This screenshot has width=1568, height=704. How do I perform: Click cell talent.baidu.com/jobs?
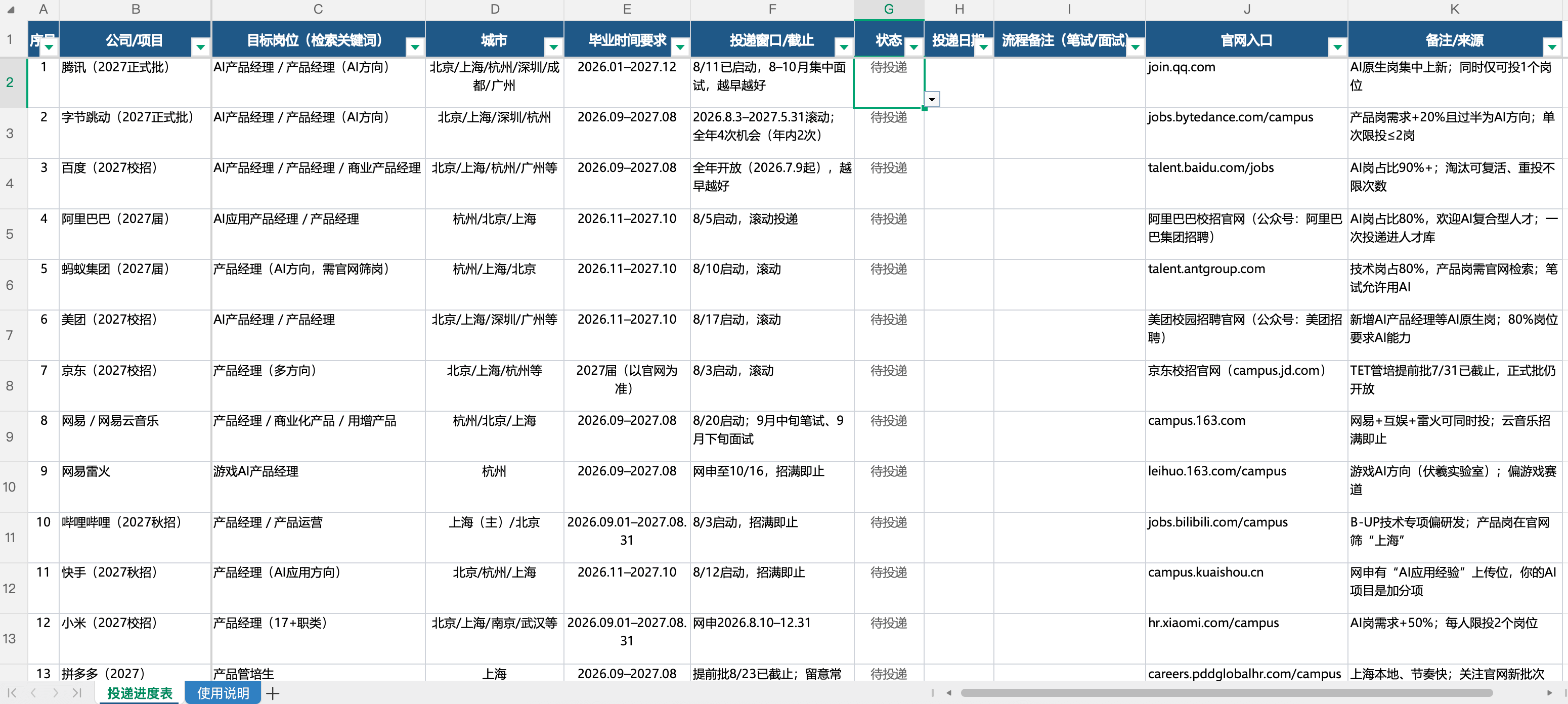1247,184
